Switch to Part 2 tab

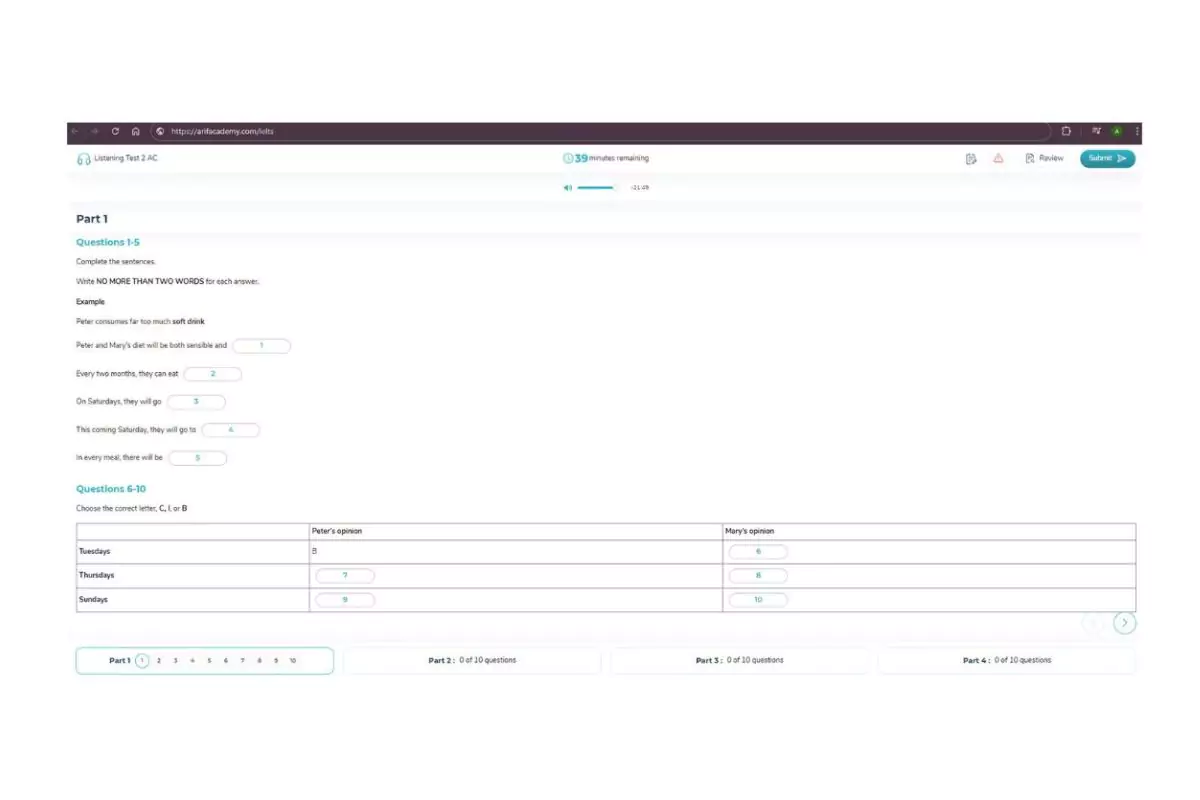pos(472,660)
